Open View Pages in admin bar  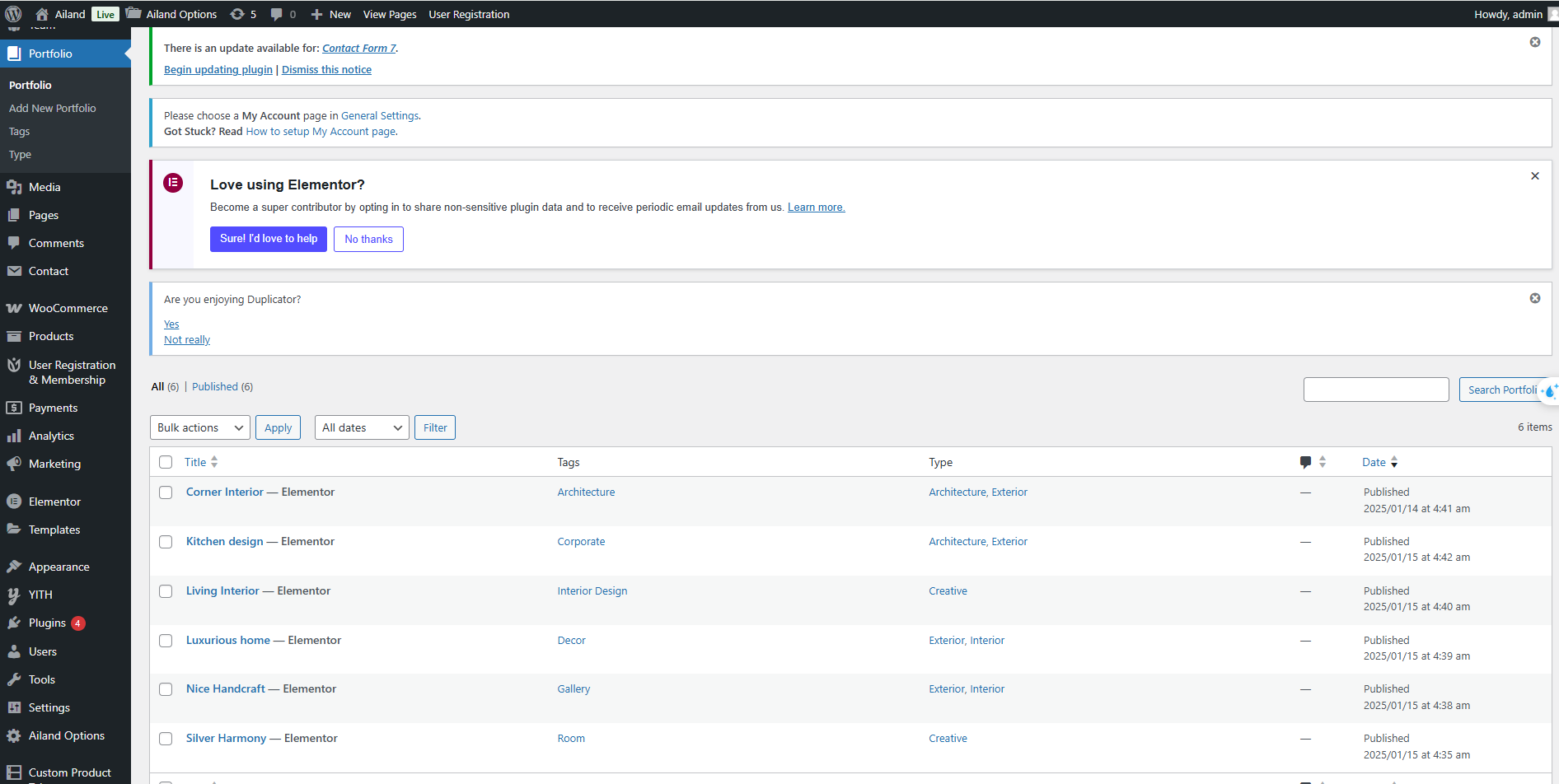(390, 14)
